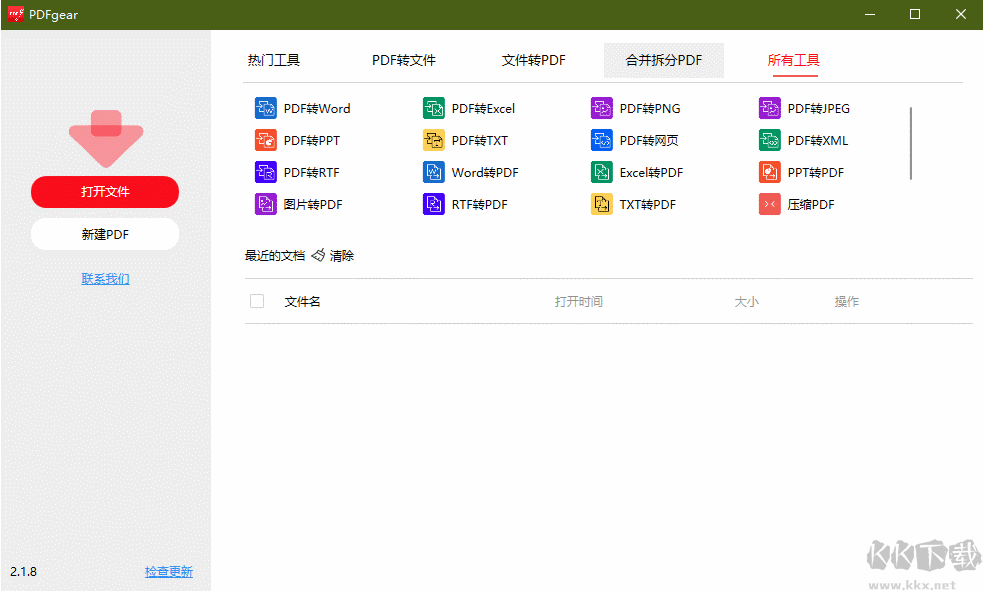Image resolution: width=983 pixels, height=592 pixels.
Task: Switch to the PDF转文件 tab
Action: click(x=404, y=60)
